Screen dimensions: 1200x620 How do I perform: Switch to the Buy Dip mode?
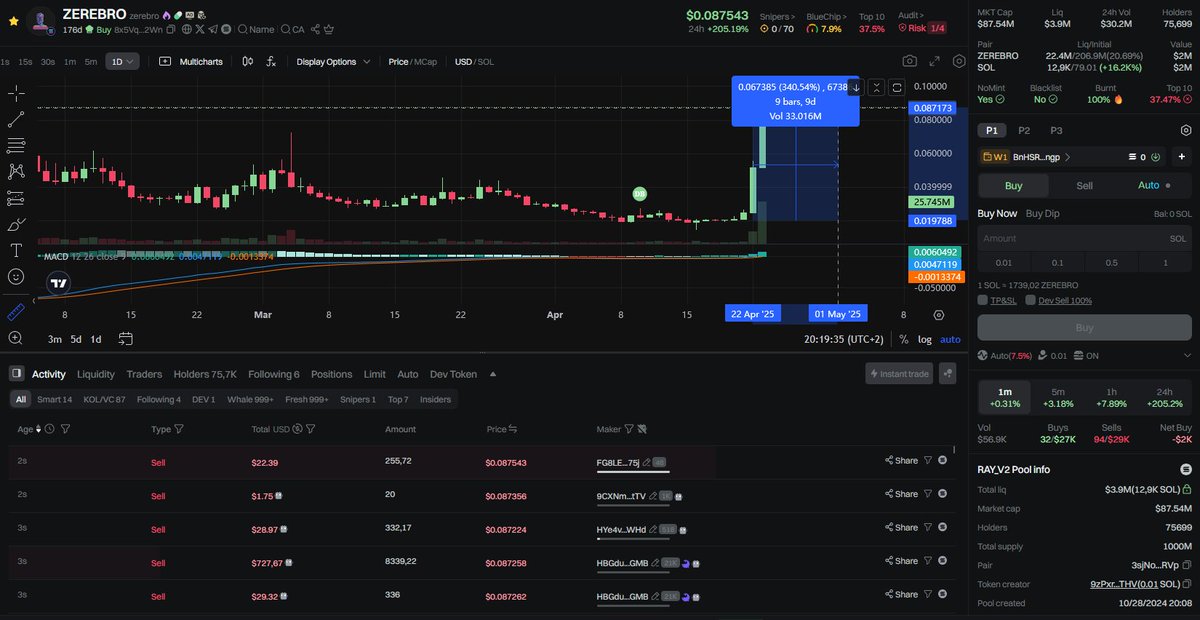1045,213
